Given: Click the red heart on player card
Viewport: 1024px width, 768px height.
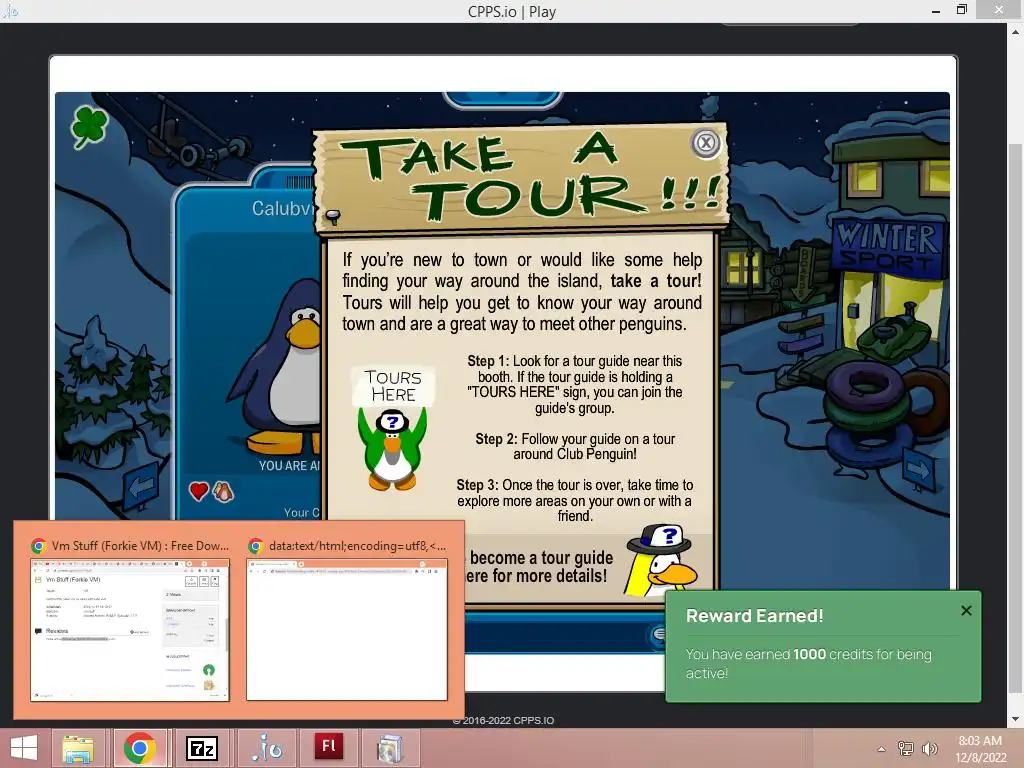Looking at the screenshot, I should pos(199,490).
